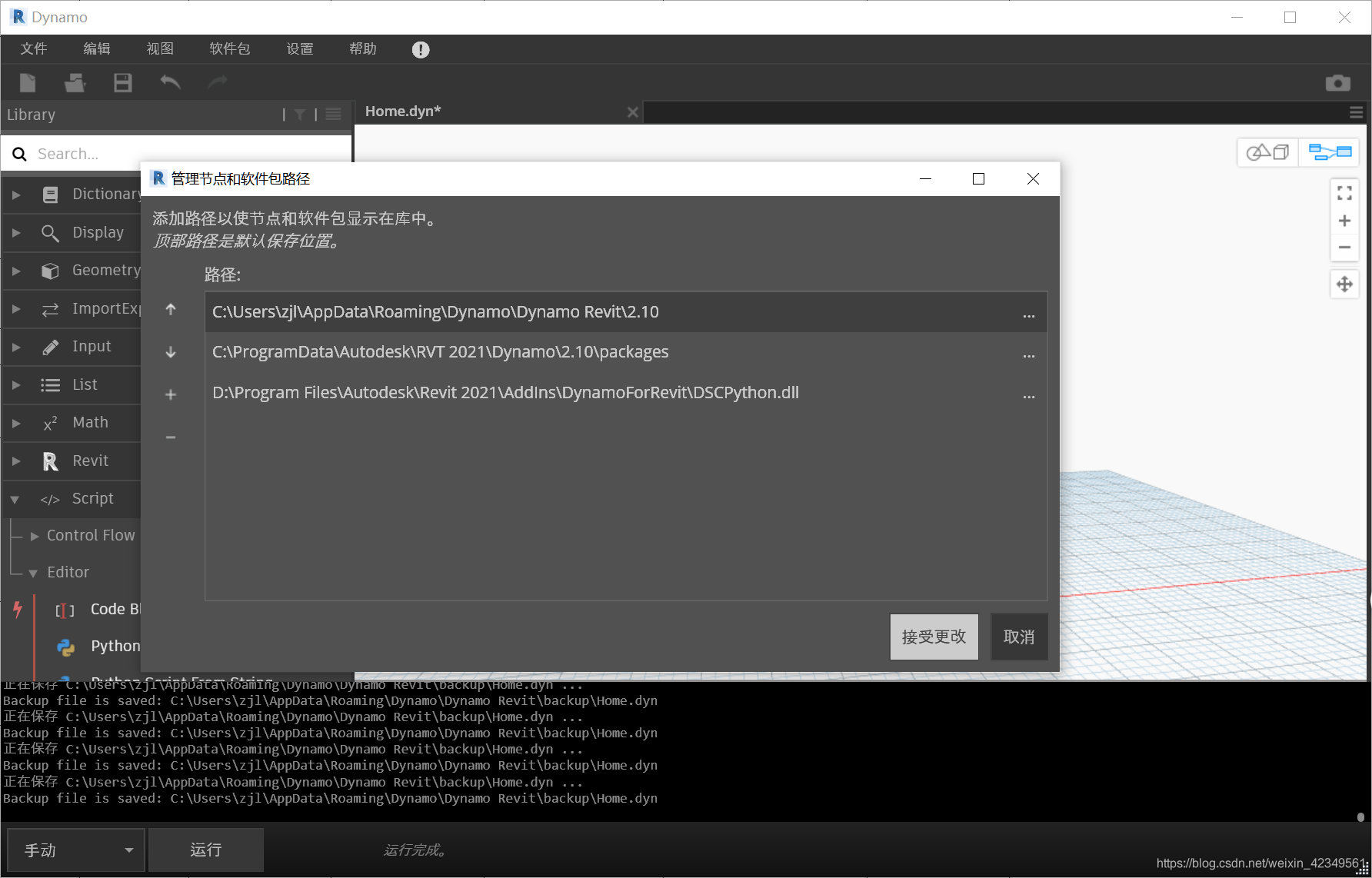
Task: Collapse the Editor subcategory
Action: click(x=33, y=573)
